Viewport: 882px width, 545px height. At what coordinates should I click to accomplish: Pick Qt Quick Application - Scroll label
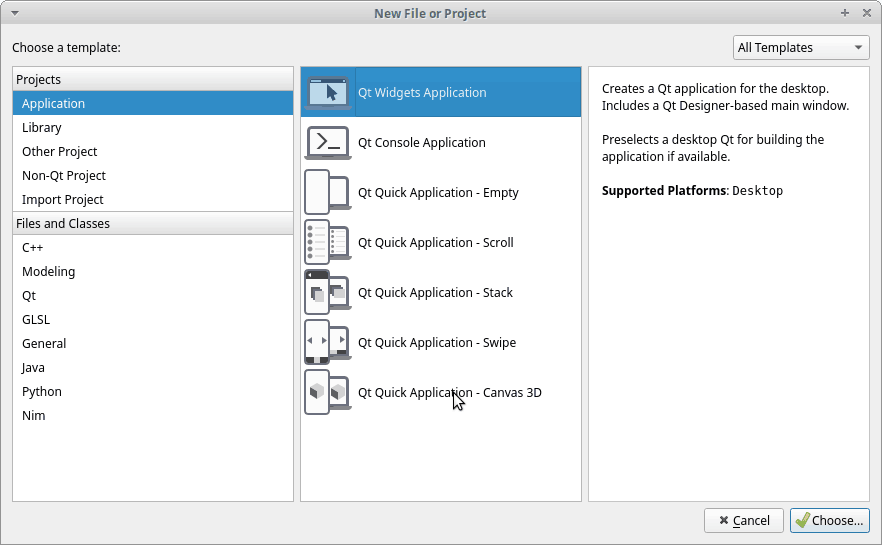tap(435, 242)
